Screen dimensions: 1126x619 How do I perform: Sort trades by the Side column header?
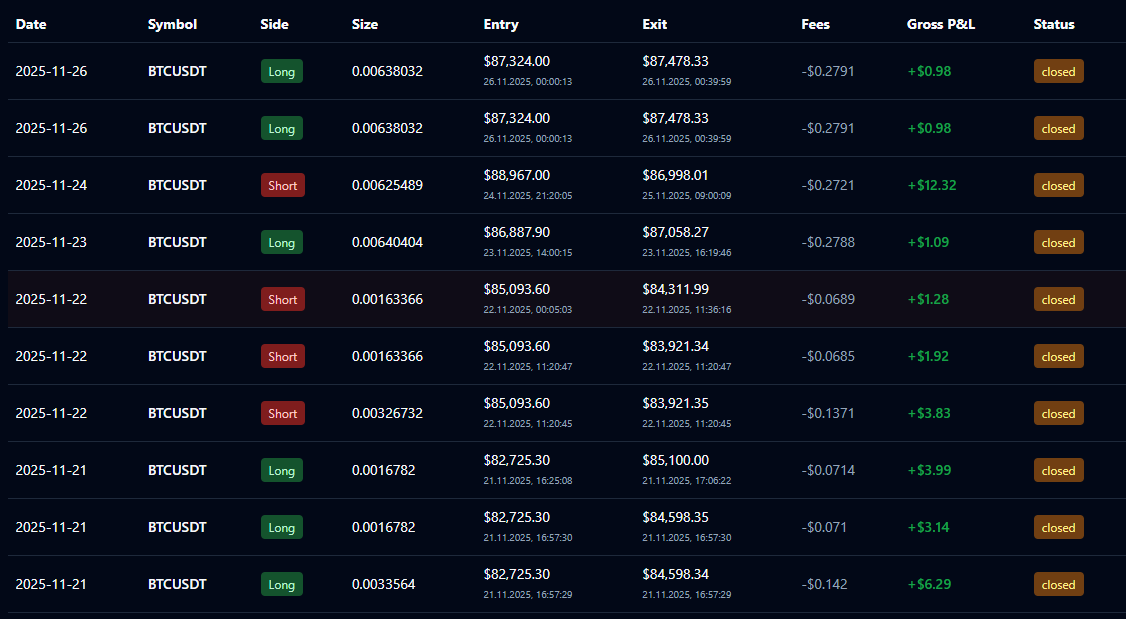coord(274,24)
